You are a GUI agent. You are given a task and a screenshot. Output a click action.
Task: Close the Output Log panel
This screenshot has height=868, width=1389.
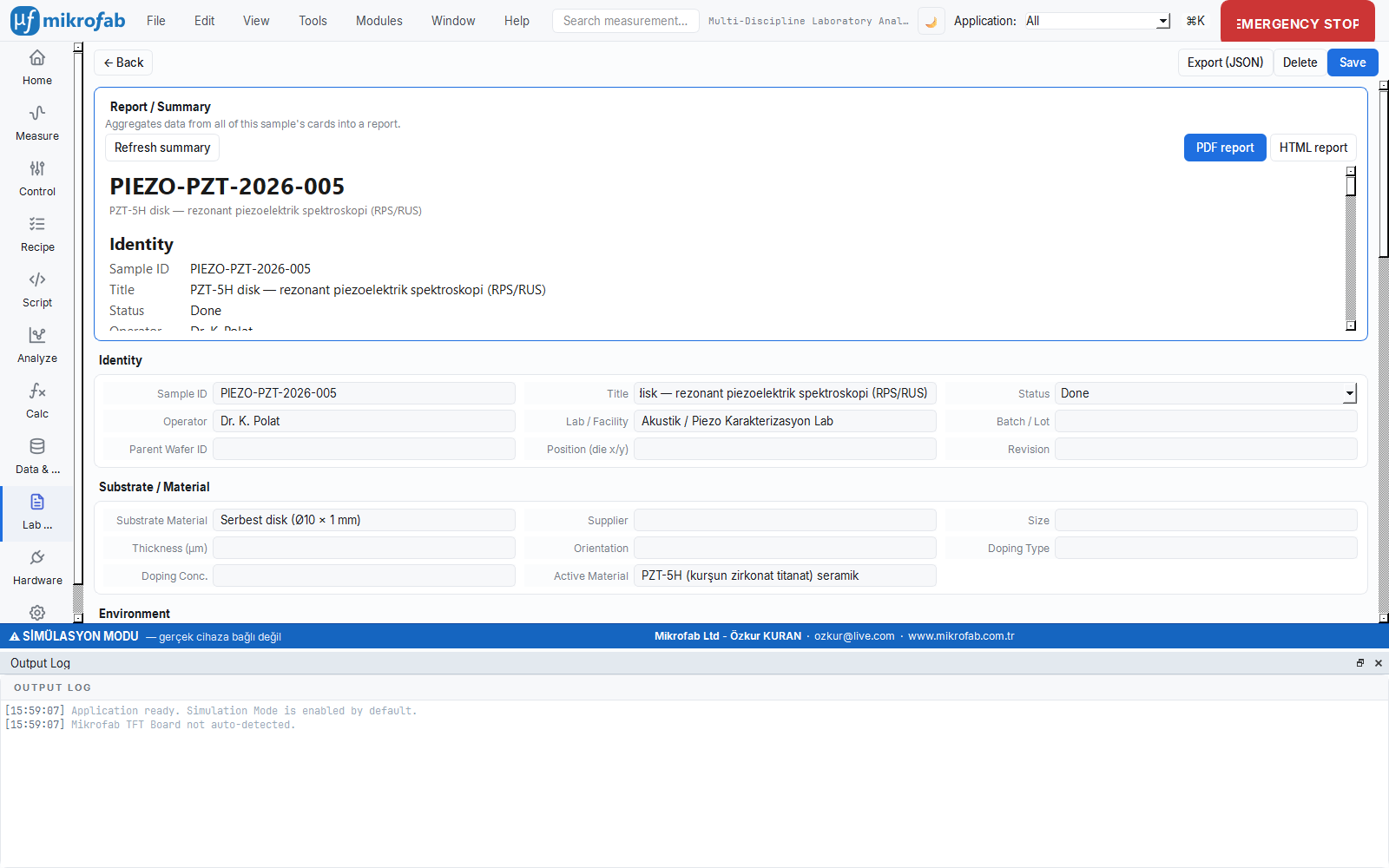point(1378,663)
